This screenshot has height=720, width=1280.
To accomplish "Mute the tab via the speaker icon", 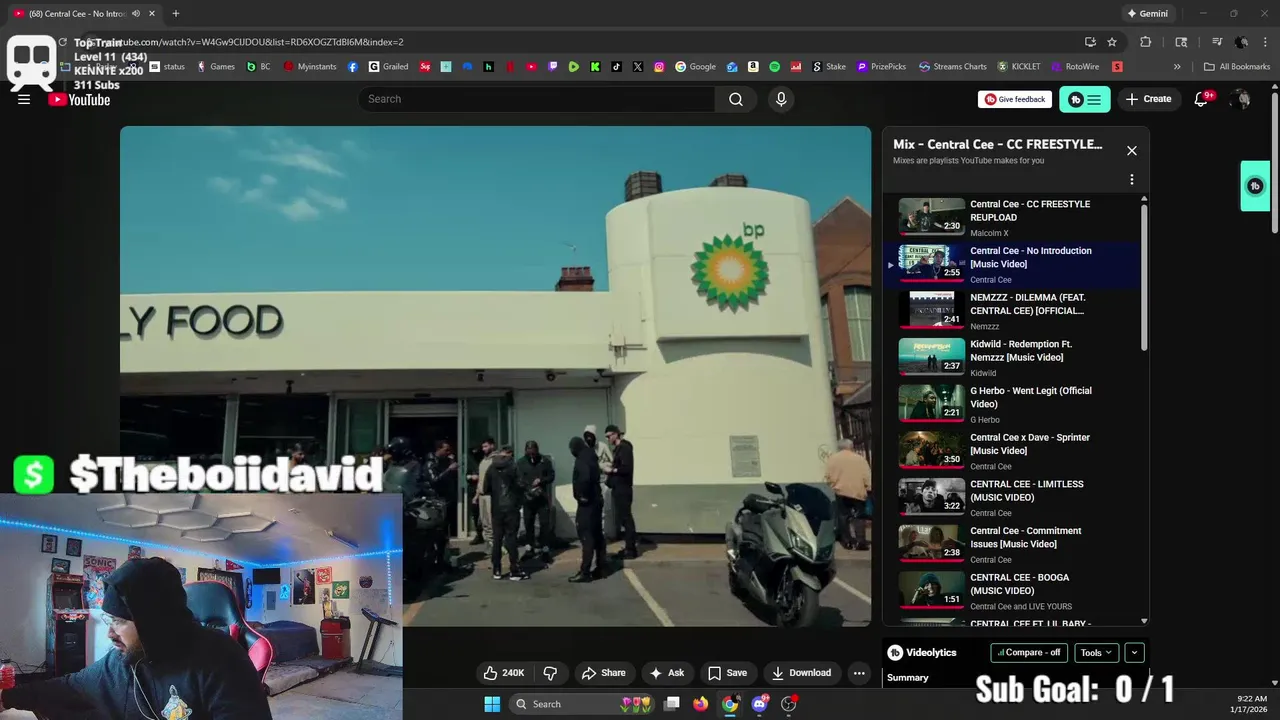I will 136,14.
